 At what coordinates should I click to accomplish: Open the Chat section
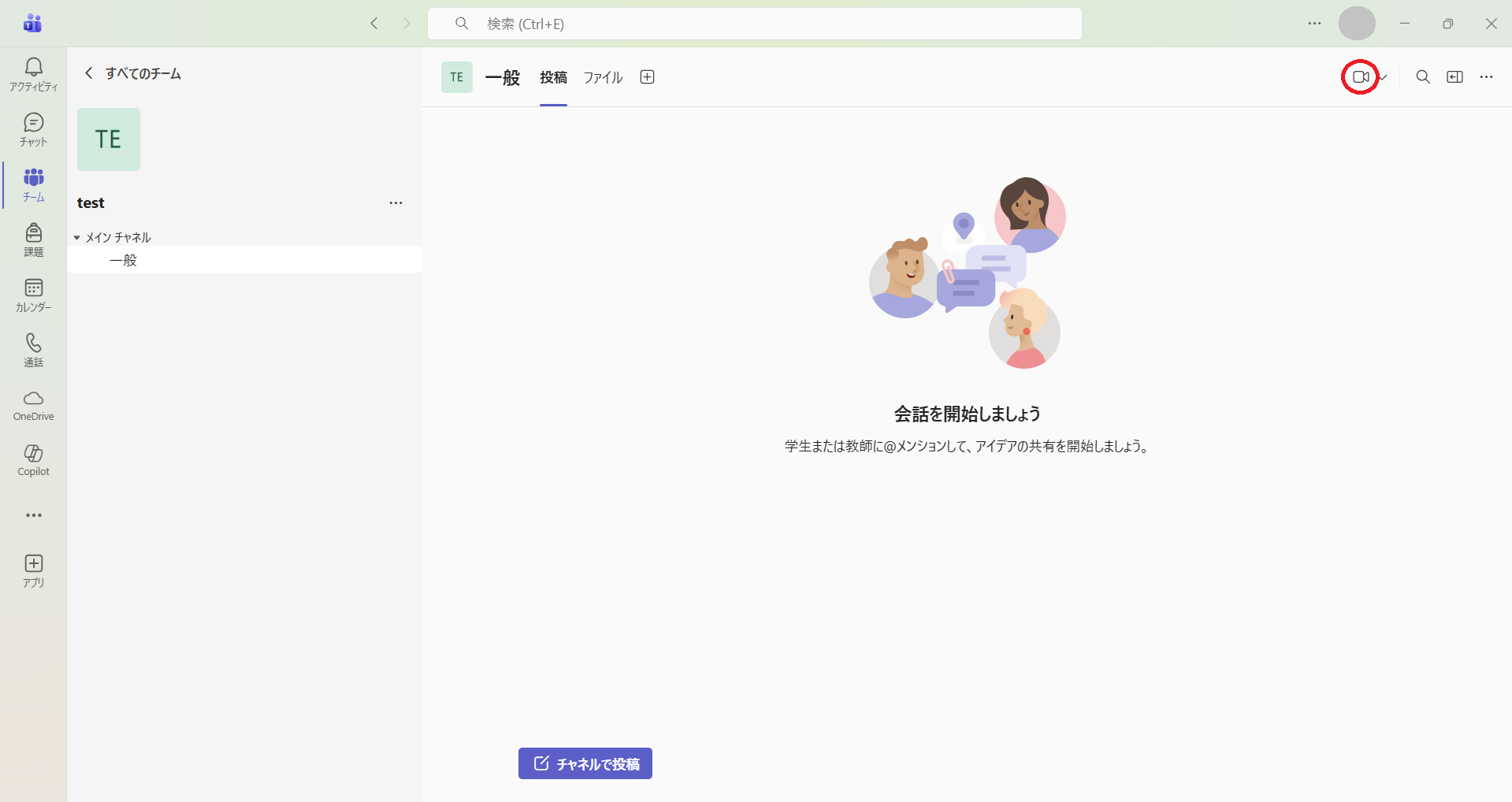tap(33, 129)
